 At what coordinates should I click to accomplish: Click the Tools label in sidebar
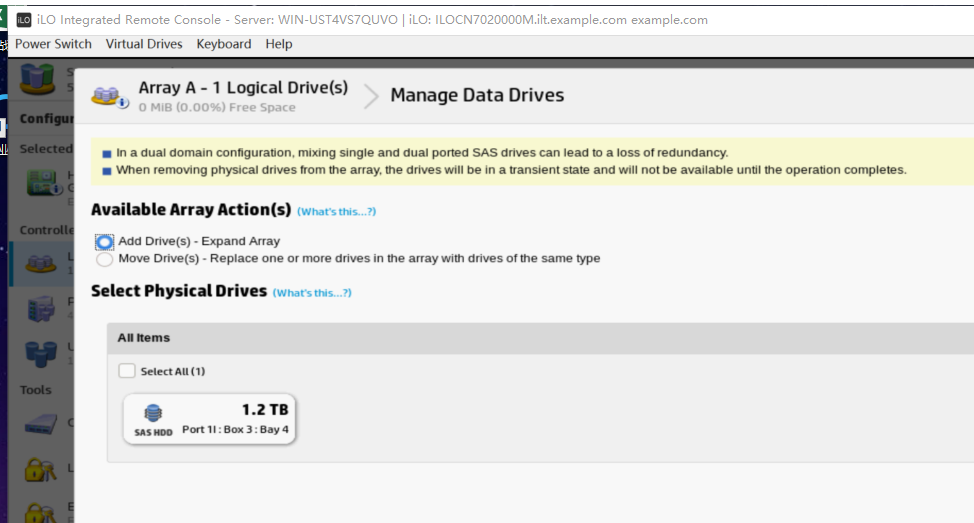point(35,390)
